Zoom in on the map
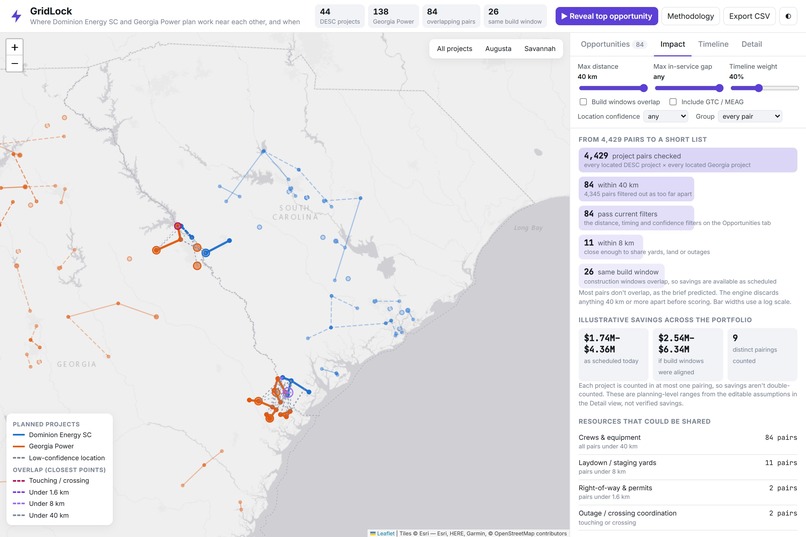Image resolution: width=806 pixels, height=537 pixels. [x=14, y=47]
